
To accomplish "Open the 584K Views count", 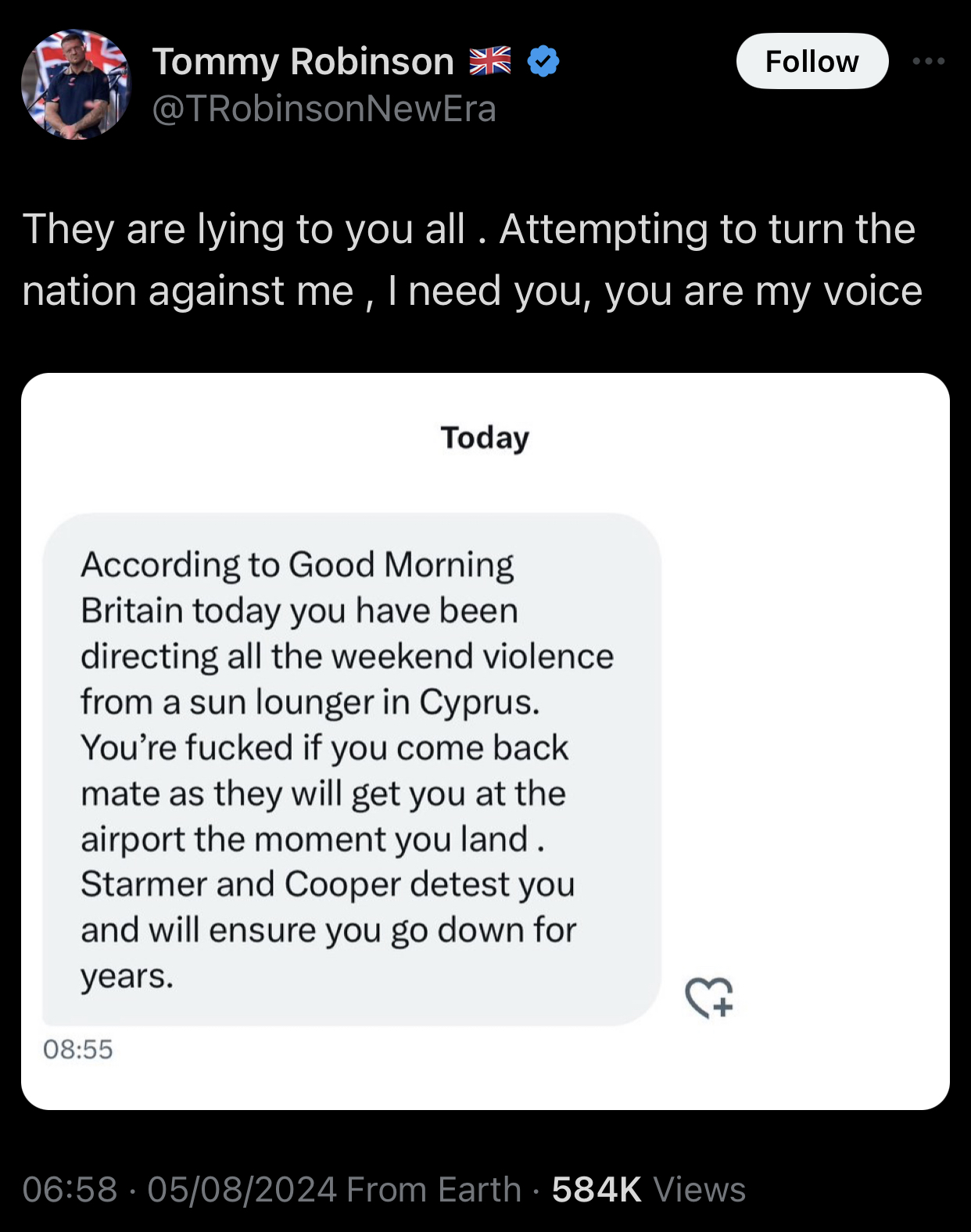I will tap(648, 1190).
